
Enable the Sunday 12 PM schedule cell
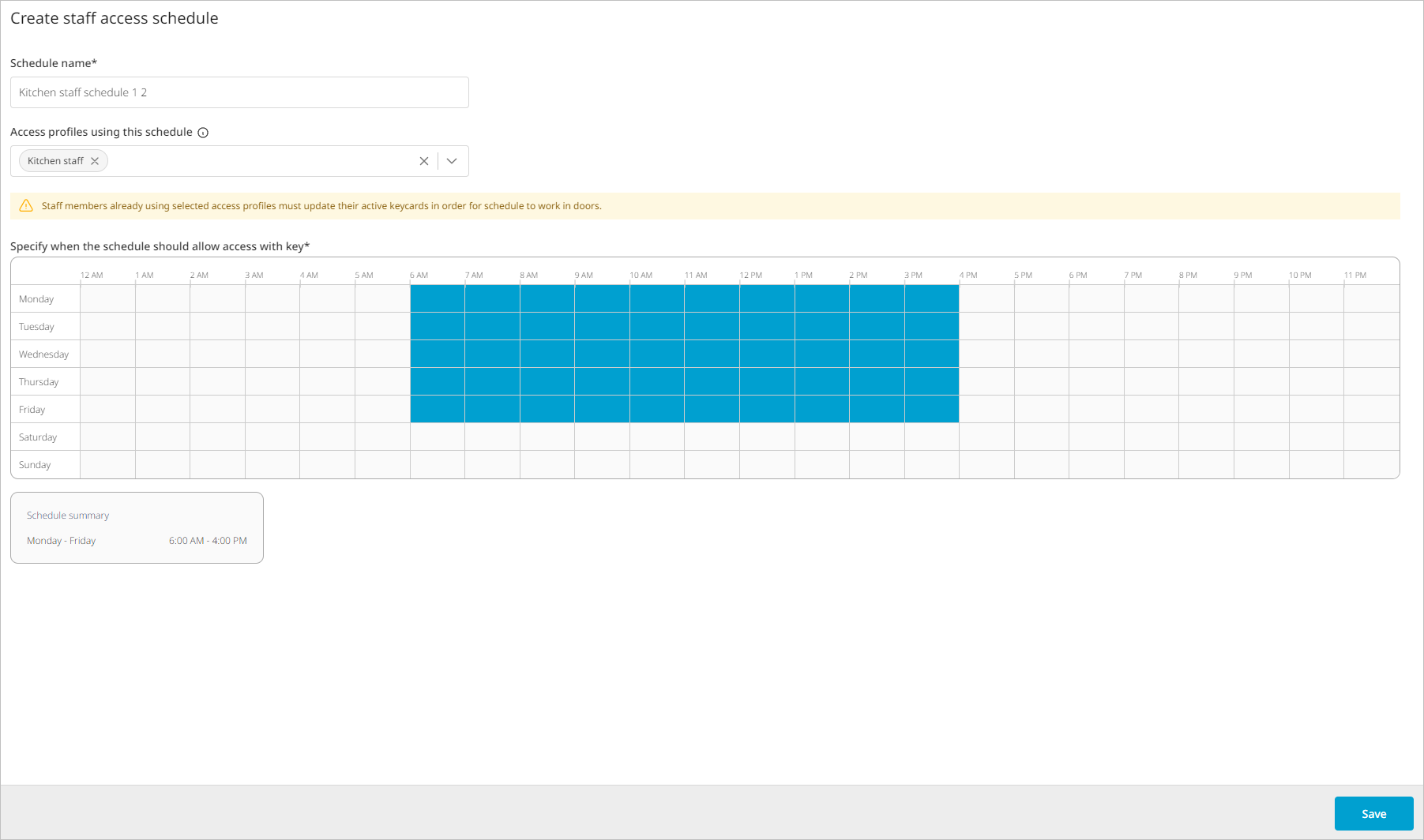click(x=767, y=465)
